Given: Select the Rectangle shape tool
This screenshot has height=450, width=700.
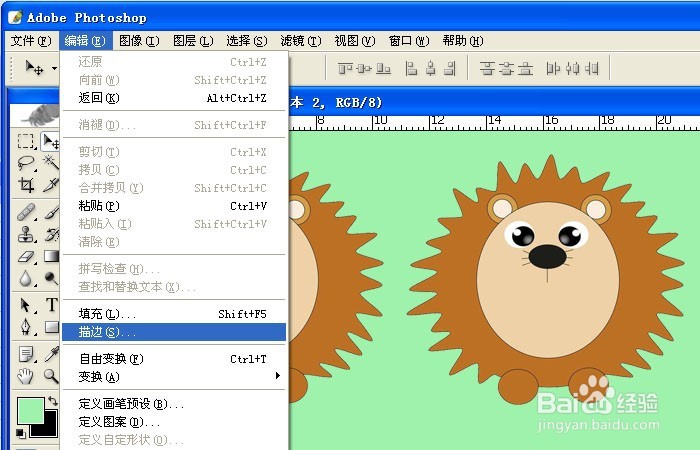Looking at the screenshot, I should pyautogui.click(x=51, y=327).
